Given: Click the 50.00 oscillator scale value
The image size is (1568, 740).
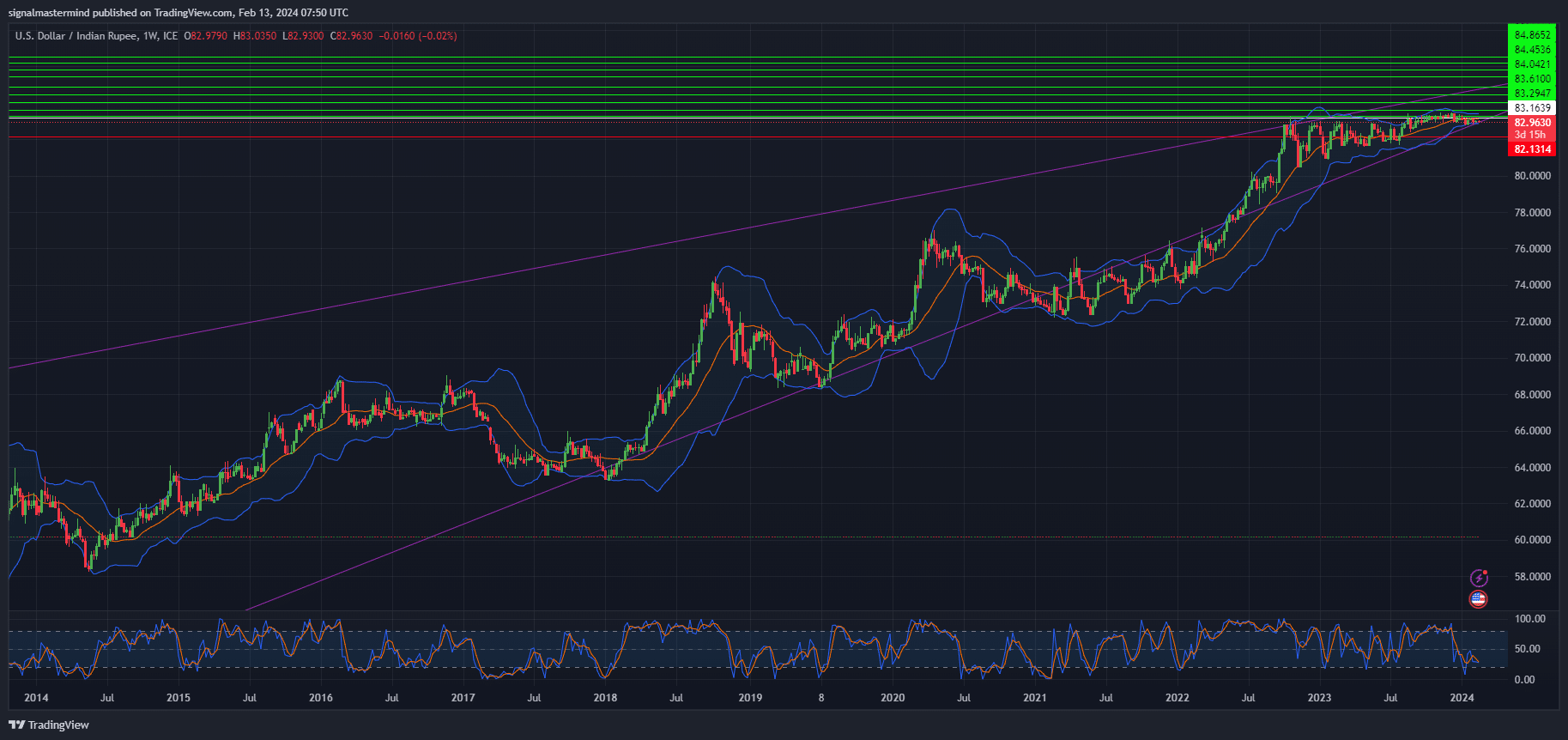Looking at the screenshot, I should tap(1527, 649).
